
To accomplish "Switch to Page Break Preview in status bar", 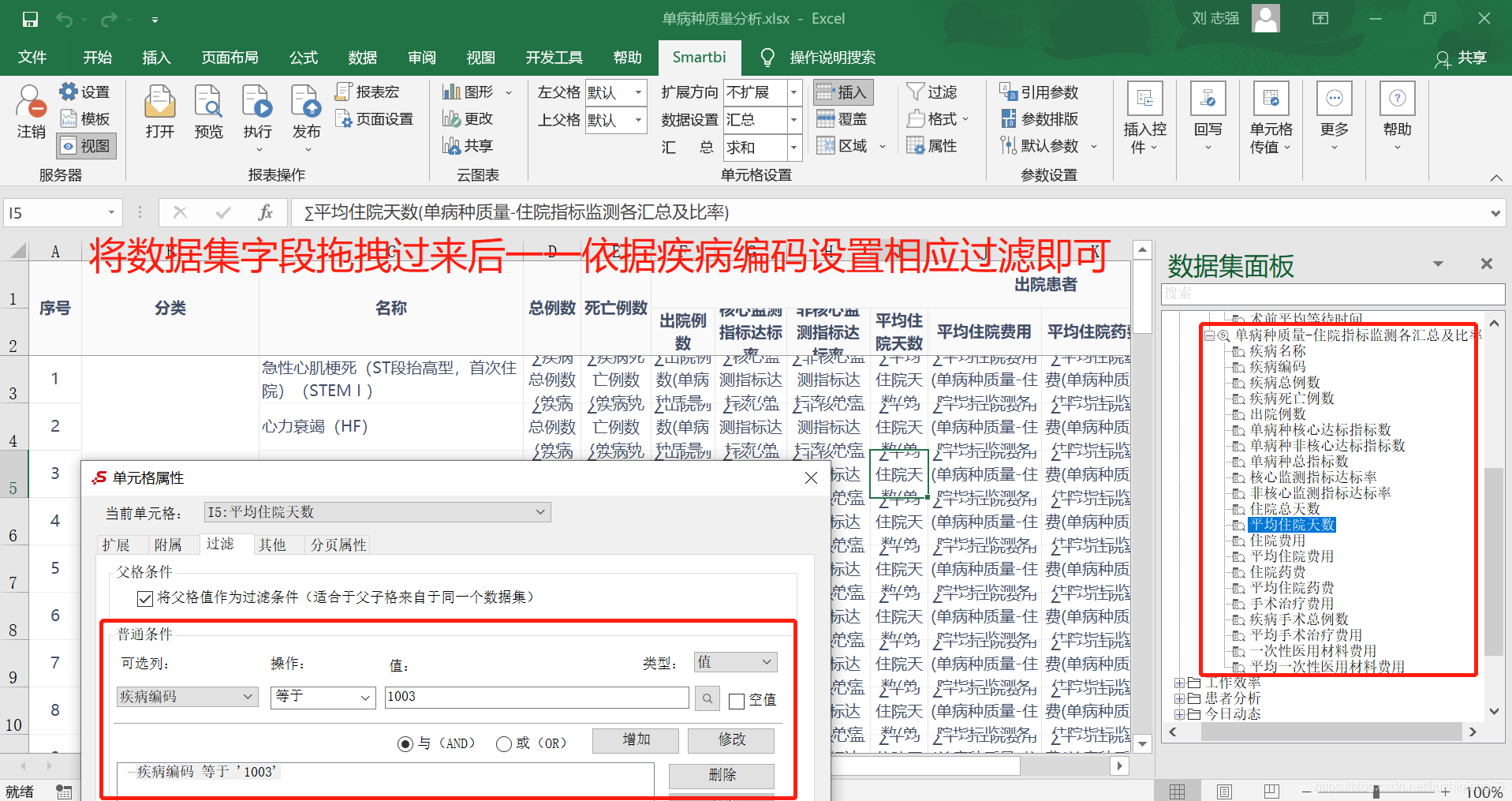I will [x=1271, y=792].
